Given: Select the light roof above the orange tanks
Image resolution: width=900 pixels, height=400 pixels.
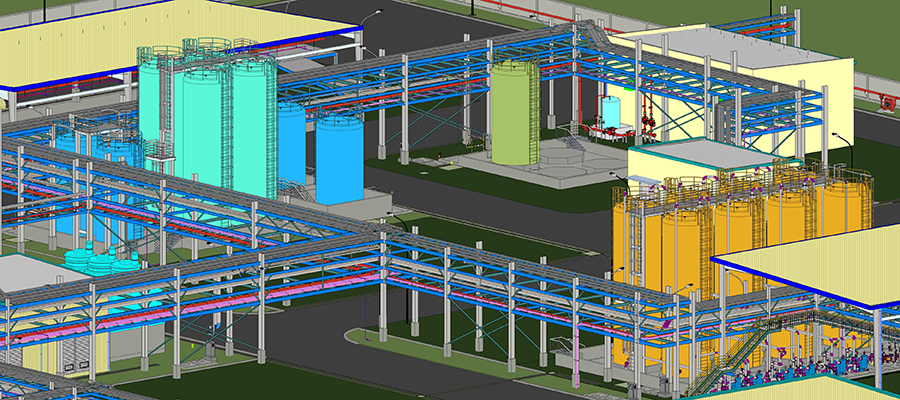Looking at the screenshot, I should click(700, 154).
